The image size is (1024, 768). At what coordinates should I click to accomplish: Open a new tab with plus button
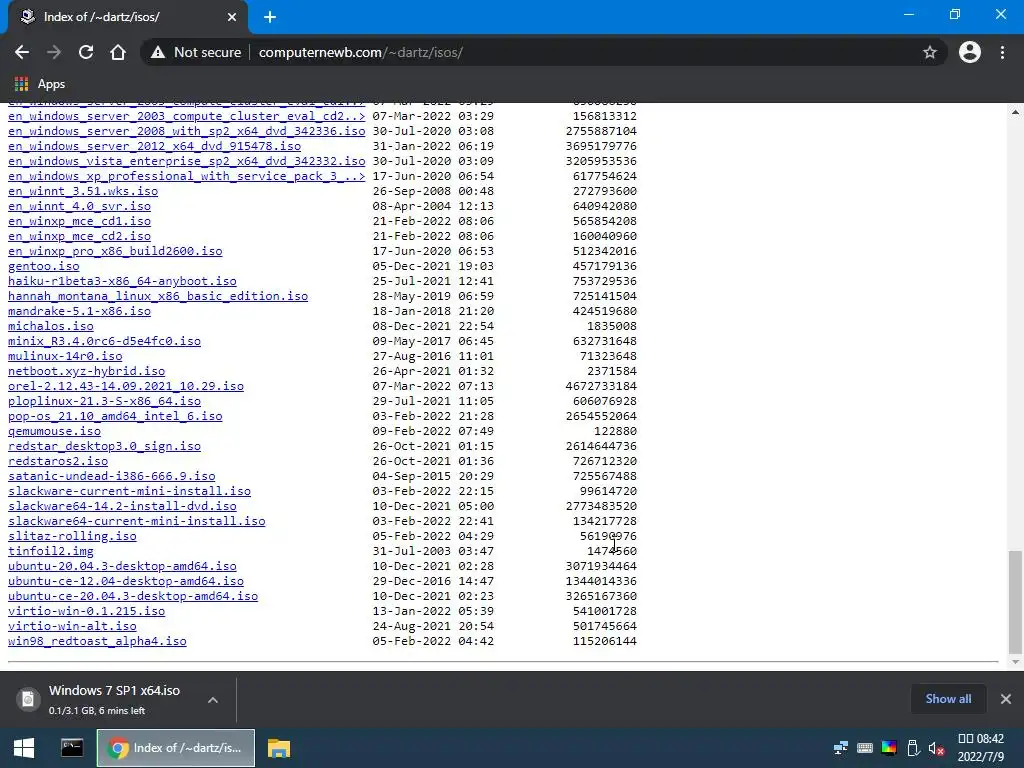270,17
